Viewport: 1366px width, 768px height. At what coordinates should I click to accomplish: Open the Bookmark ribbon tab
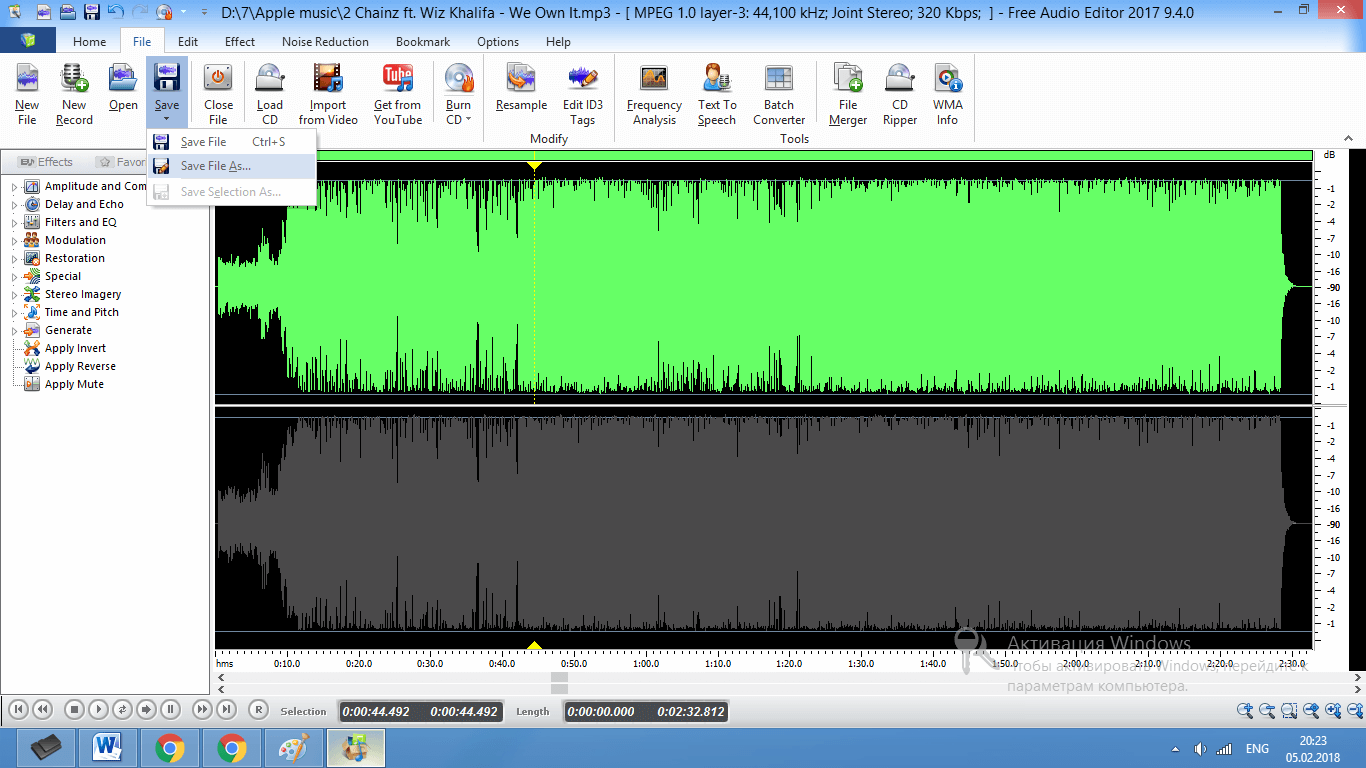tap(423, 42)
